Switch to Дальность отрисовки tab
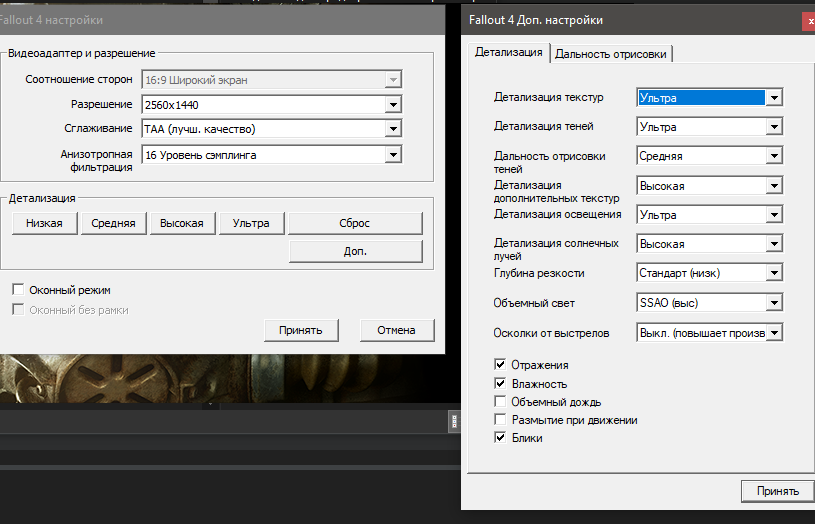 612,54
